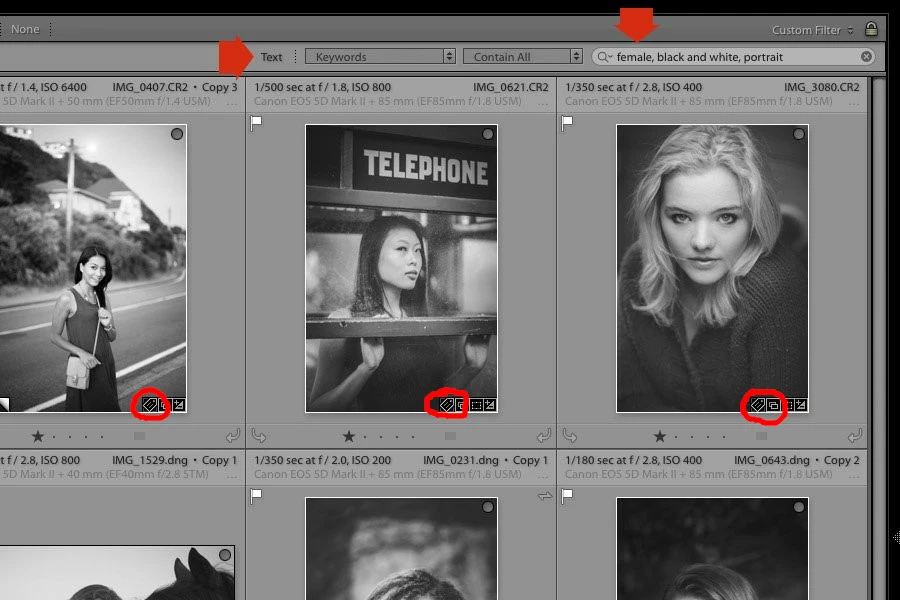
Task: Open the ellipsis menu for IMG_1529.dng info
Action: pos(232,477)
